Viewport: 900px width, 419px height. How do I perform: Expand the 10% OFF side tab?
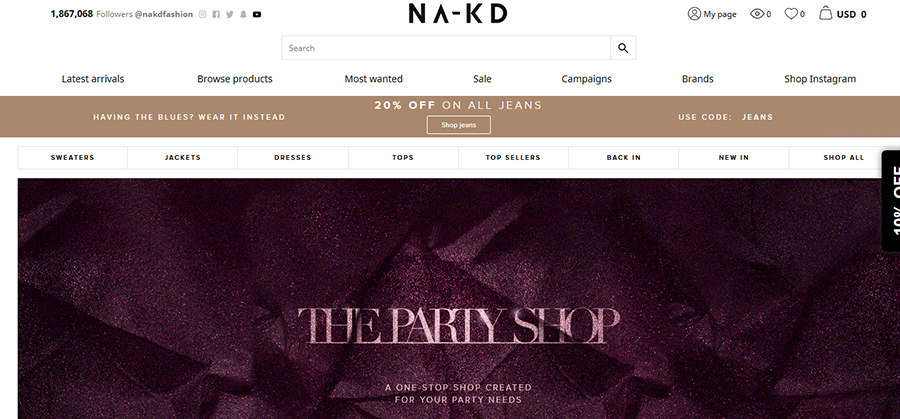point(891,201)
